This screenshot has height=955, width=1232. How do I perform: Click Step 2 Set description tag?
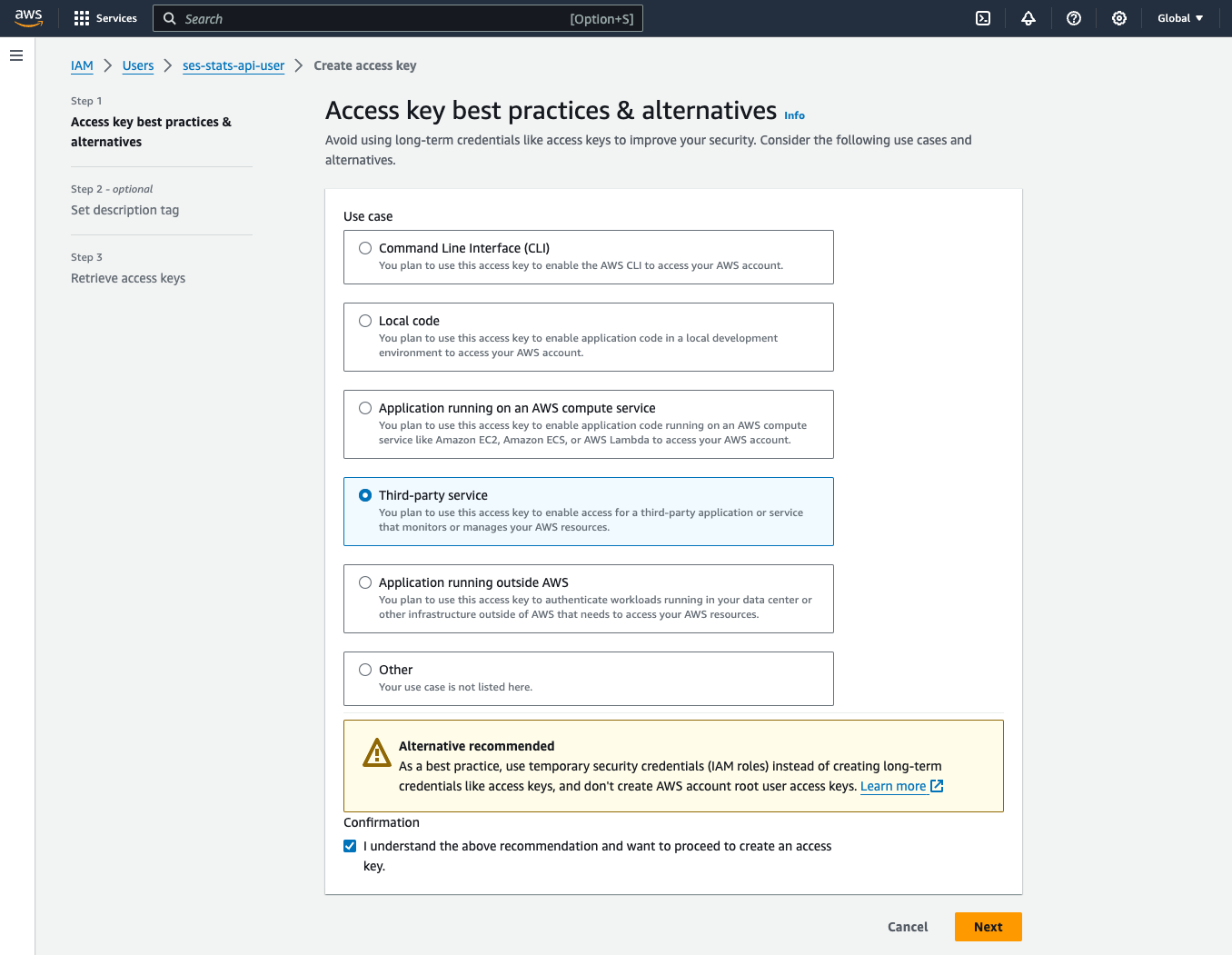[x=125, y=210]
